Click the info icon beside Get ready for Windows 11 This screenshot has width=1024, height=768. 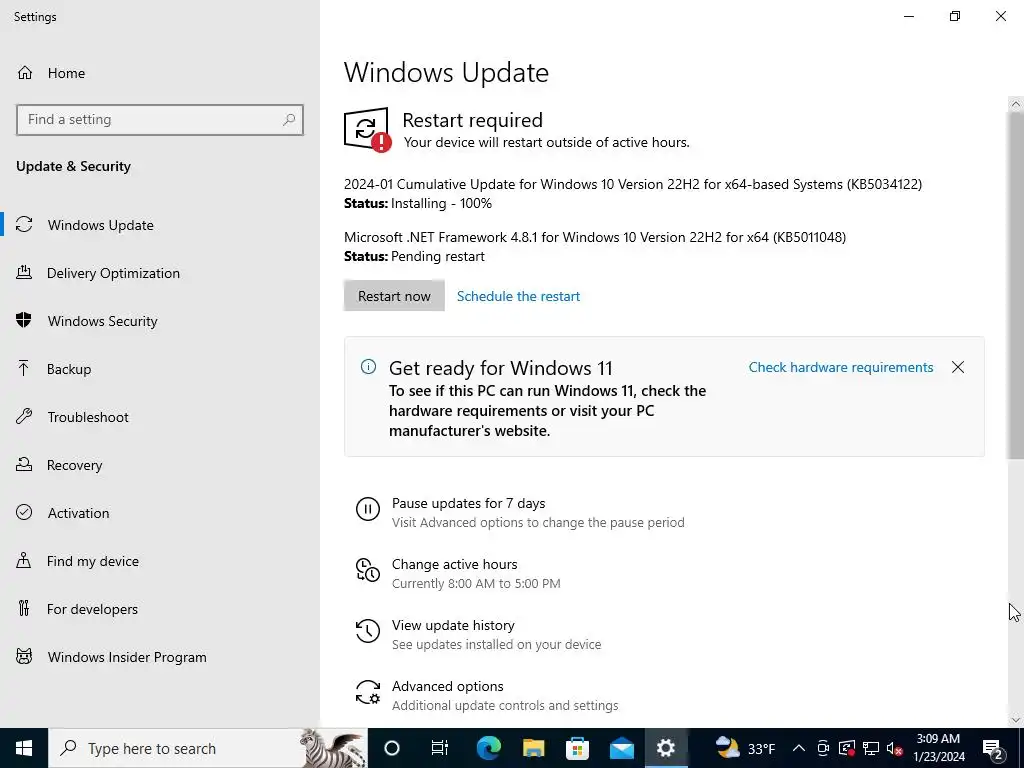point(368,366)
